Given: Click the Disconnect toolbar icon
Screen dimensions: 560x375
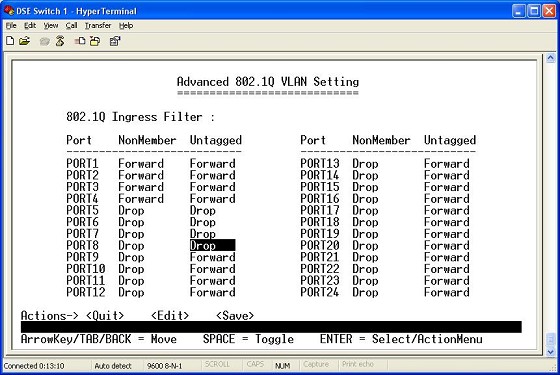Looking at the screenshot, I should [x=60, y=41].
